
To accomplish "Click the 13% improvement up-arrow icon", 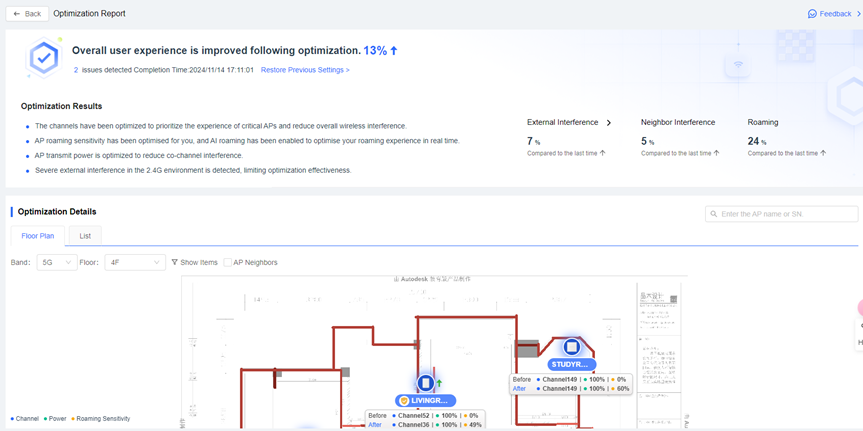I will click(x=394, y=50).
